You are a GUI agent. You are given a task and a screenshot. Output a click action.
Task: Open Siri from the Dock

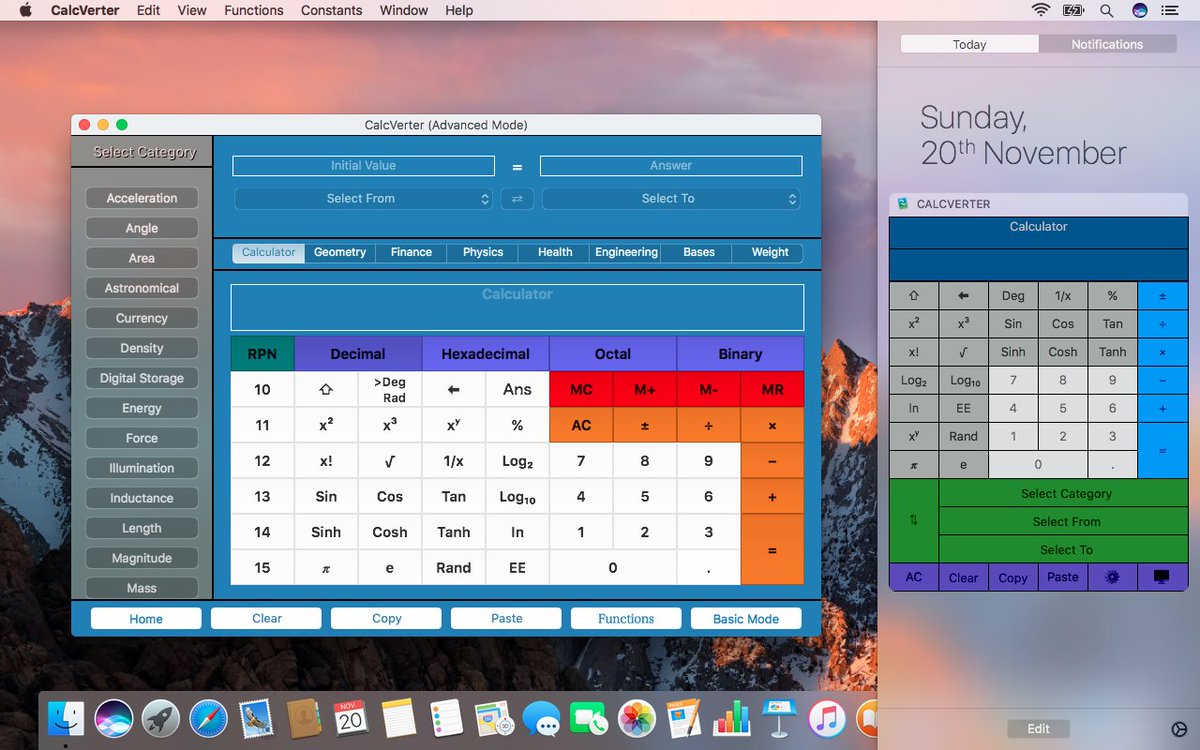pyautogui.click(x=114, y=718)
